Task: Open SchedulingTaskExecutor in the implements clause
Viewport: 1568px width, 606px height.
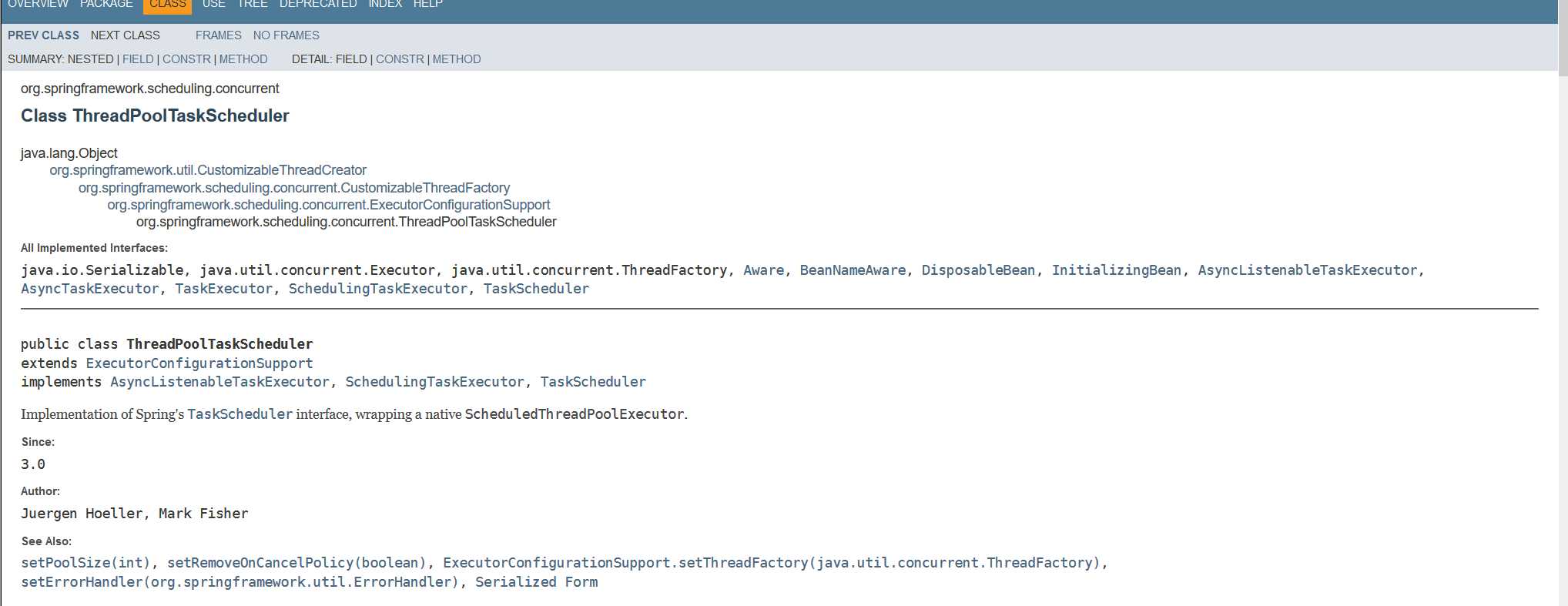Action: (x=434, y=382)
